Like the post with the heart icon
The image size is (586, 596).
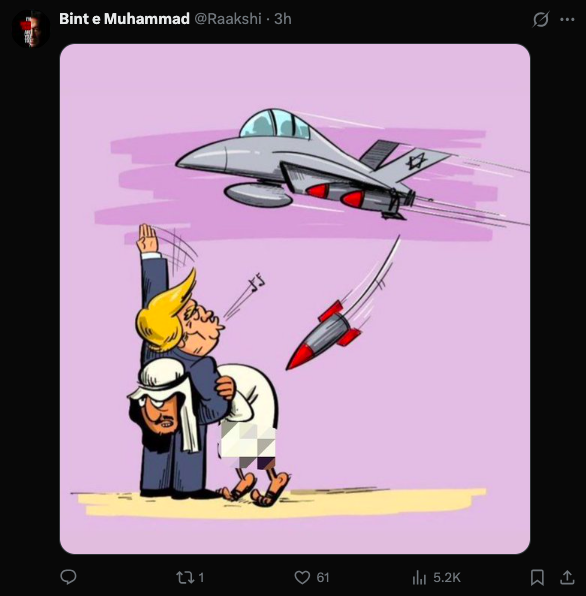click(302, 577)
